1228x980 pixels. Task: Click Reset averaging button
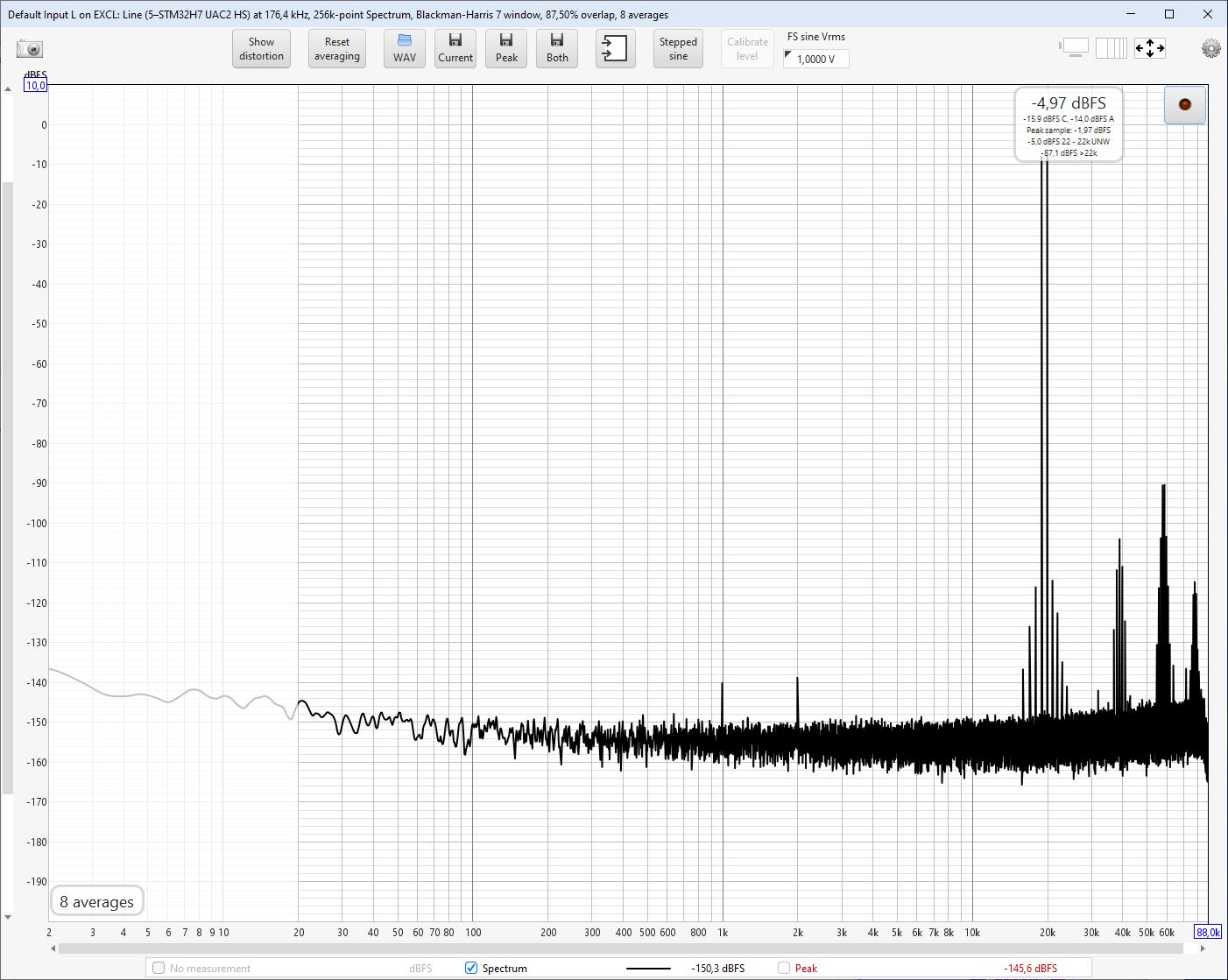pyautogui.click(x=337, y=48)
